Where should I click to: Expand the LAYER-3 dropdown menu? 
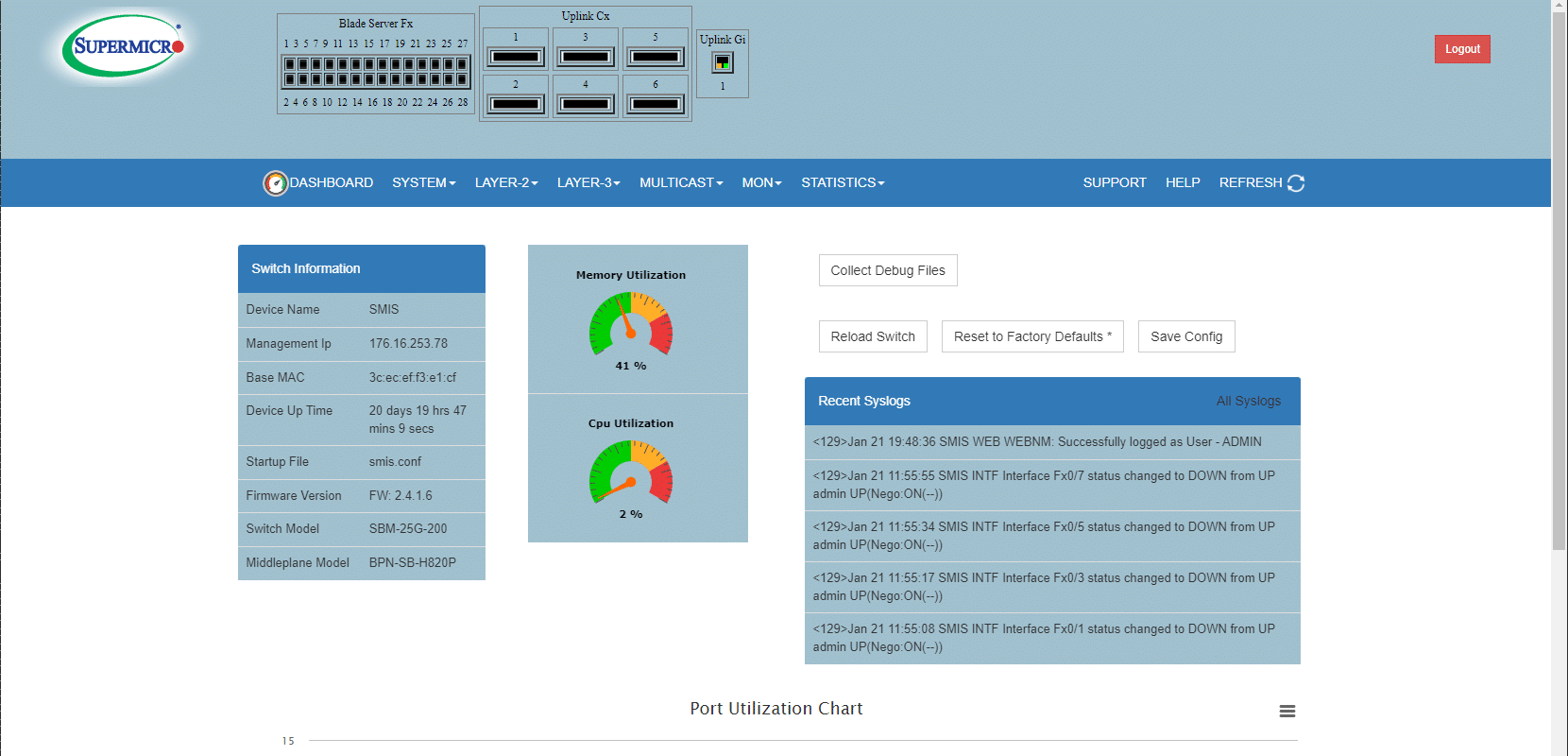pos(588,182)
